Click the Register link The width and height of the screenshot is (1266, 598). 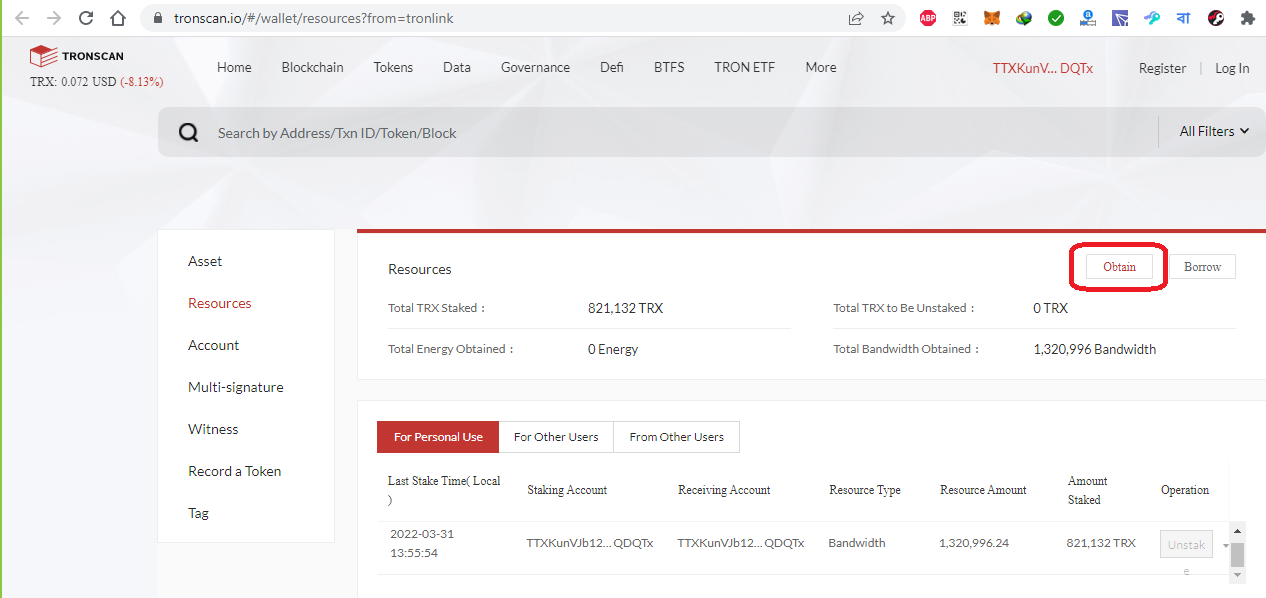1162,68
